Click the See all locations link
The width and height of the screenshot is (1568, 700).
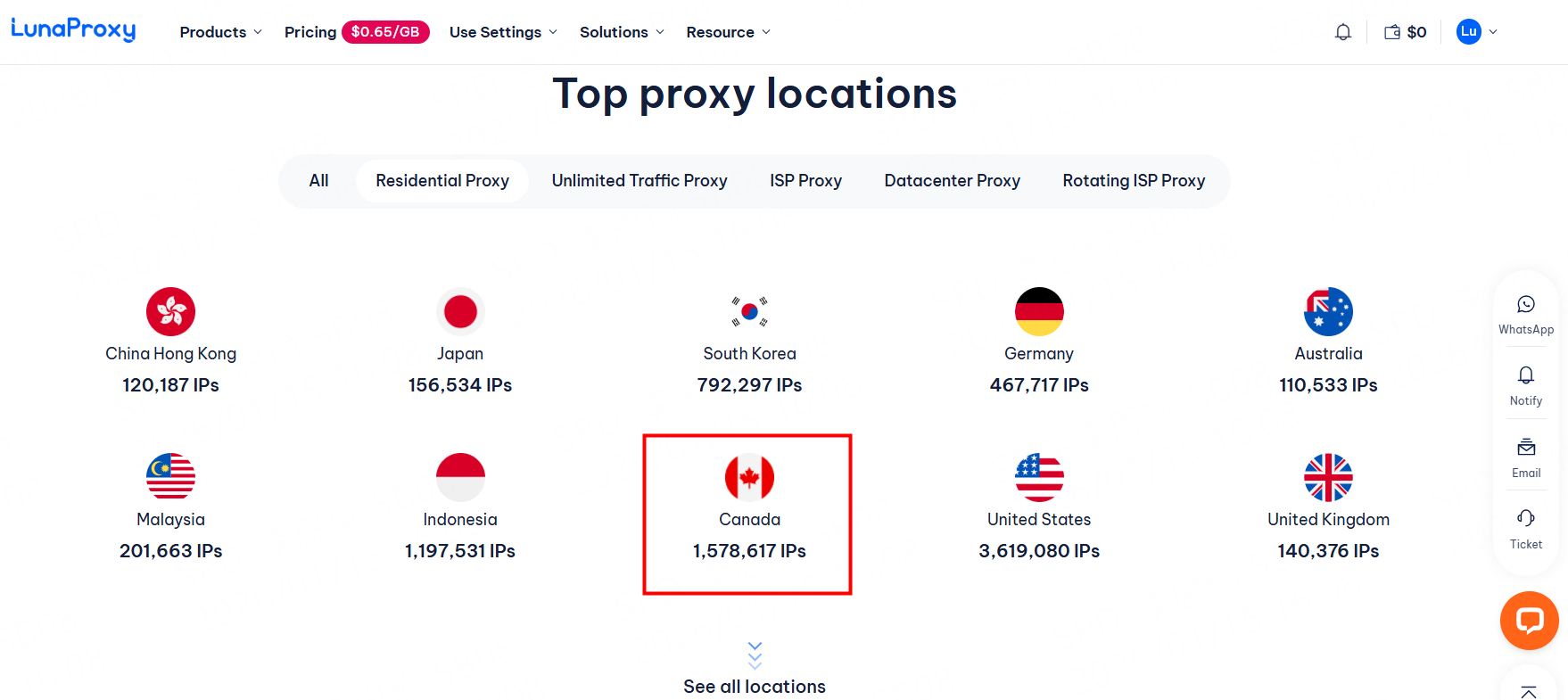pyautogui.click(x=755, y=686)
